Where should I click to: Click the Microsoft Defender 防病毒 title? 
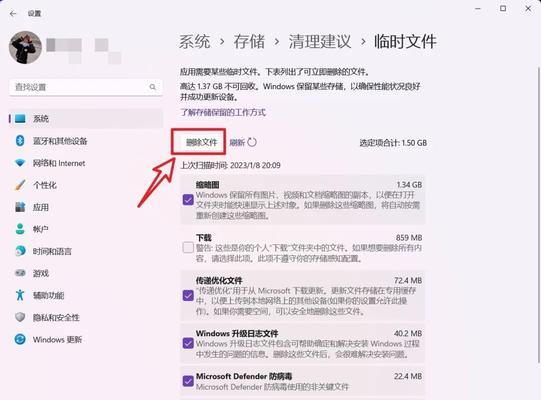[244, 376]
